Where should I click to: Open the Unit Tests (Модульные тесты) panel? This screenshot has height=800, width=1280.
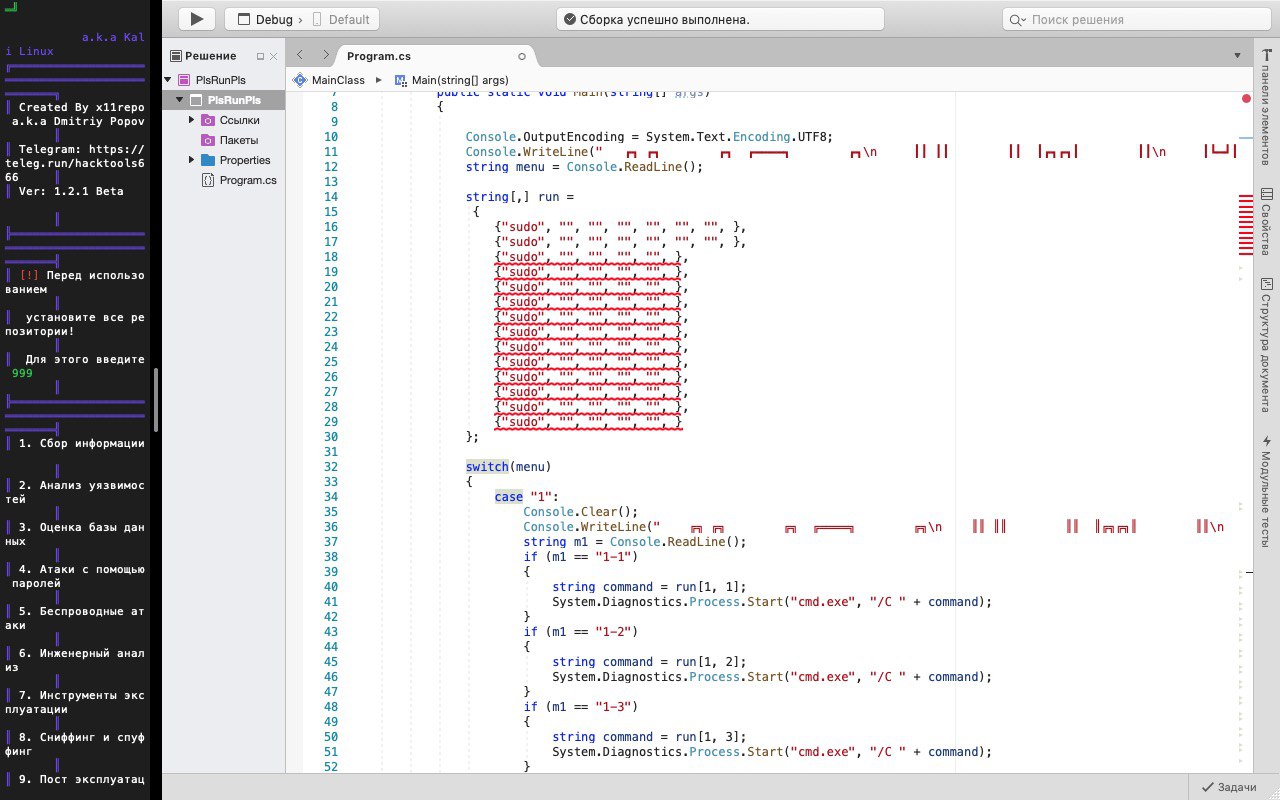coord(1267,490)
